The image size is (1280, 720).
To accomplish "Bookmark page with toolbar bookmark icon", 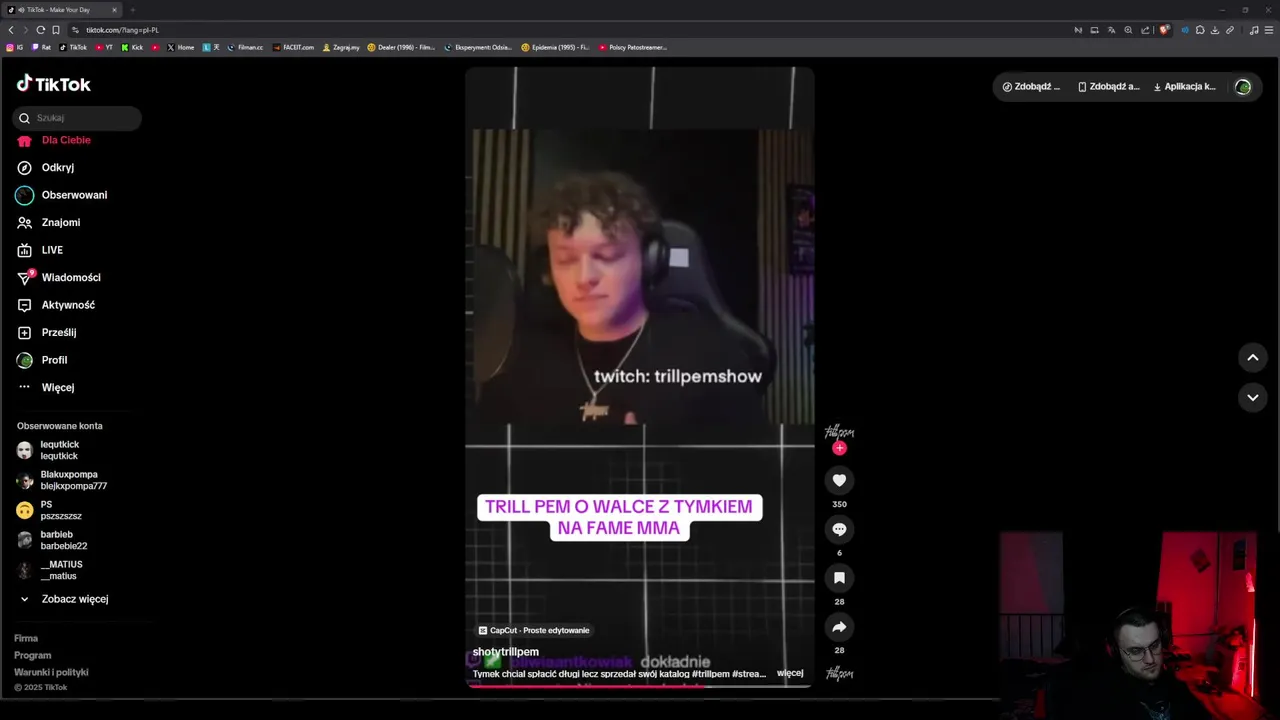I will tap(56, 30).
